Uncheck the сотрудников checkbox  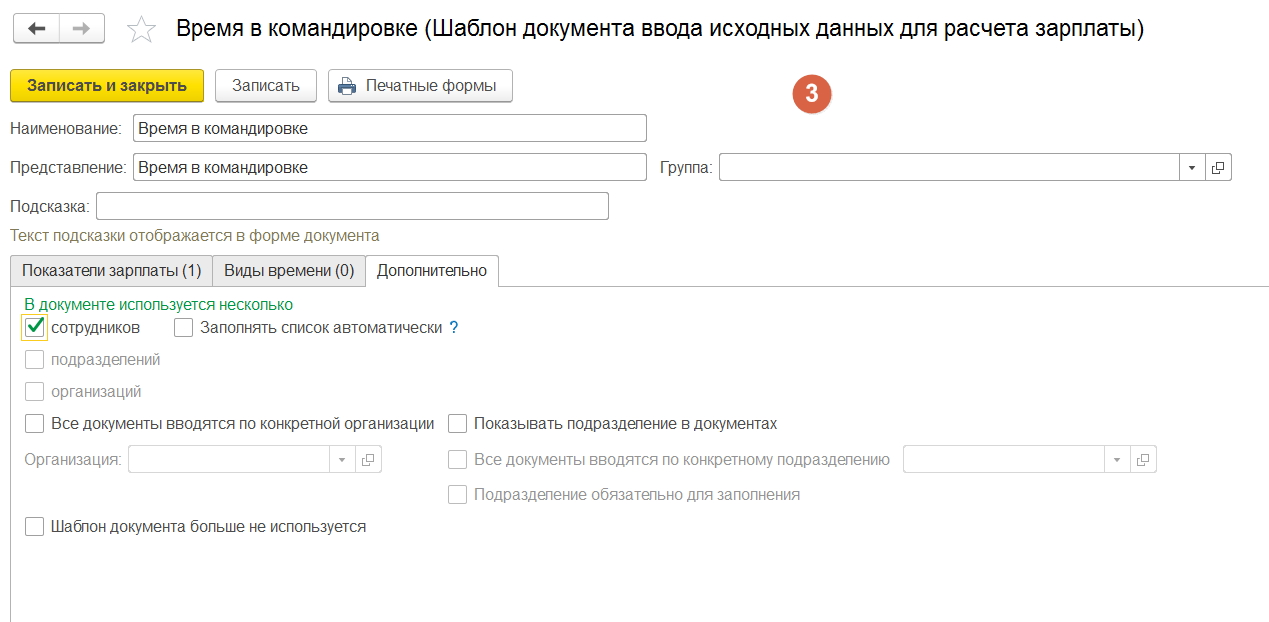(x=35, y=327)
